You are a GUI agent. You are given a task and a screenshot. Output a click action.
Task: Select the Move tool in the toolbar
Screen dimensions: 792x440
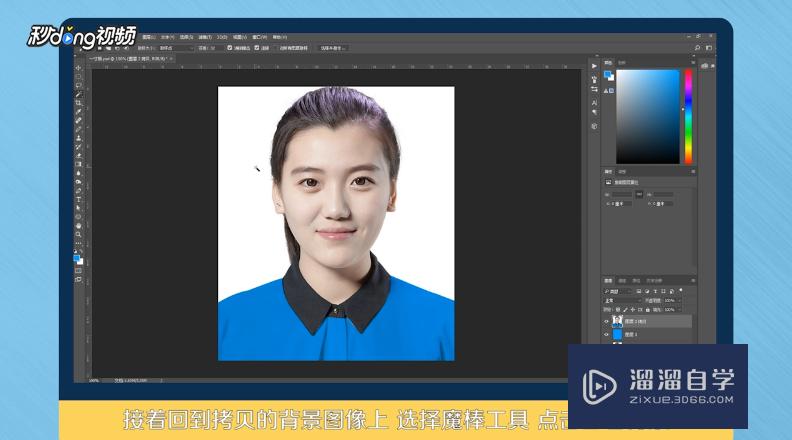78,68
